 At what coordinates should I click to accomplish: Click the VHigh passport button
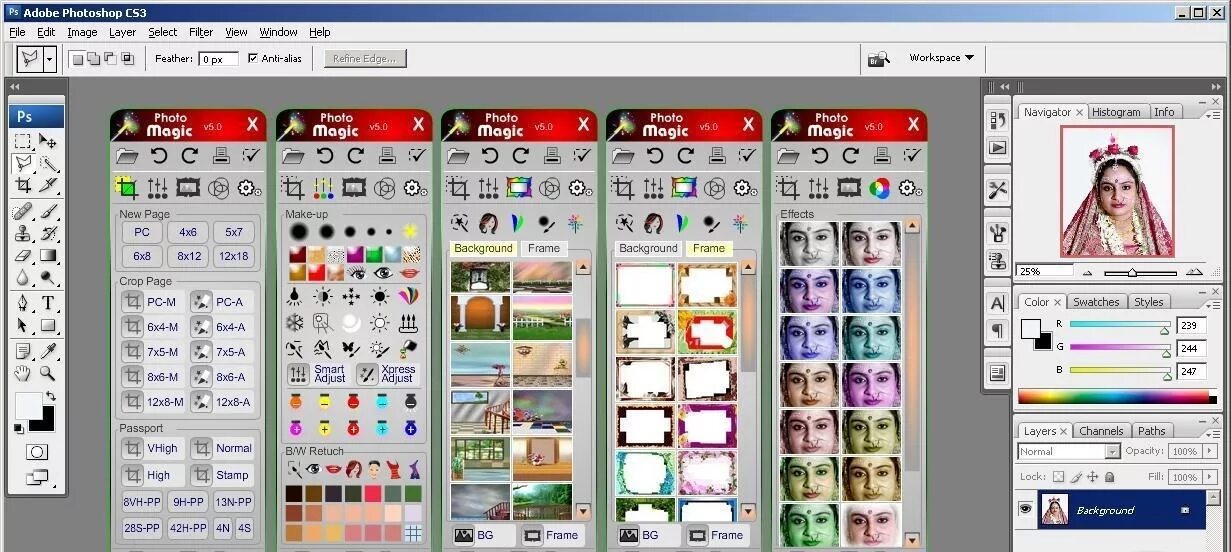pos(151,448)
